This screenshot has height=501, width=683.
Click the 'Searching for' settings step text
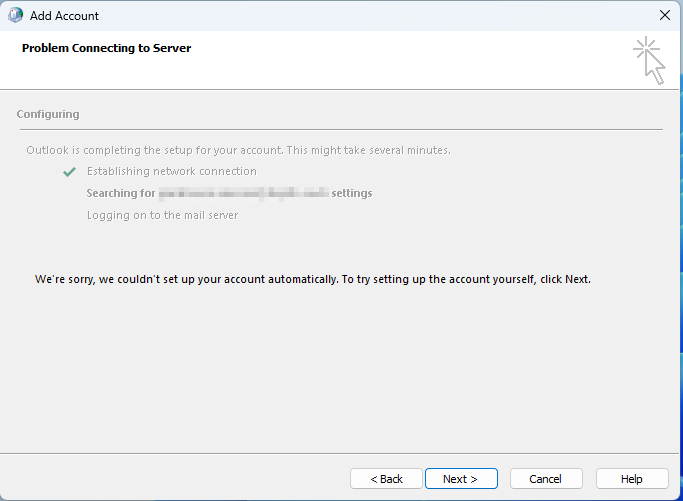229,193
